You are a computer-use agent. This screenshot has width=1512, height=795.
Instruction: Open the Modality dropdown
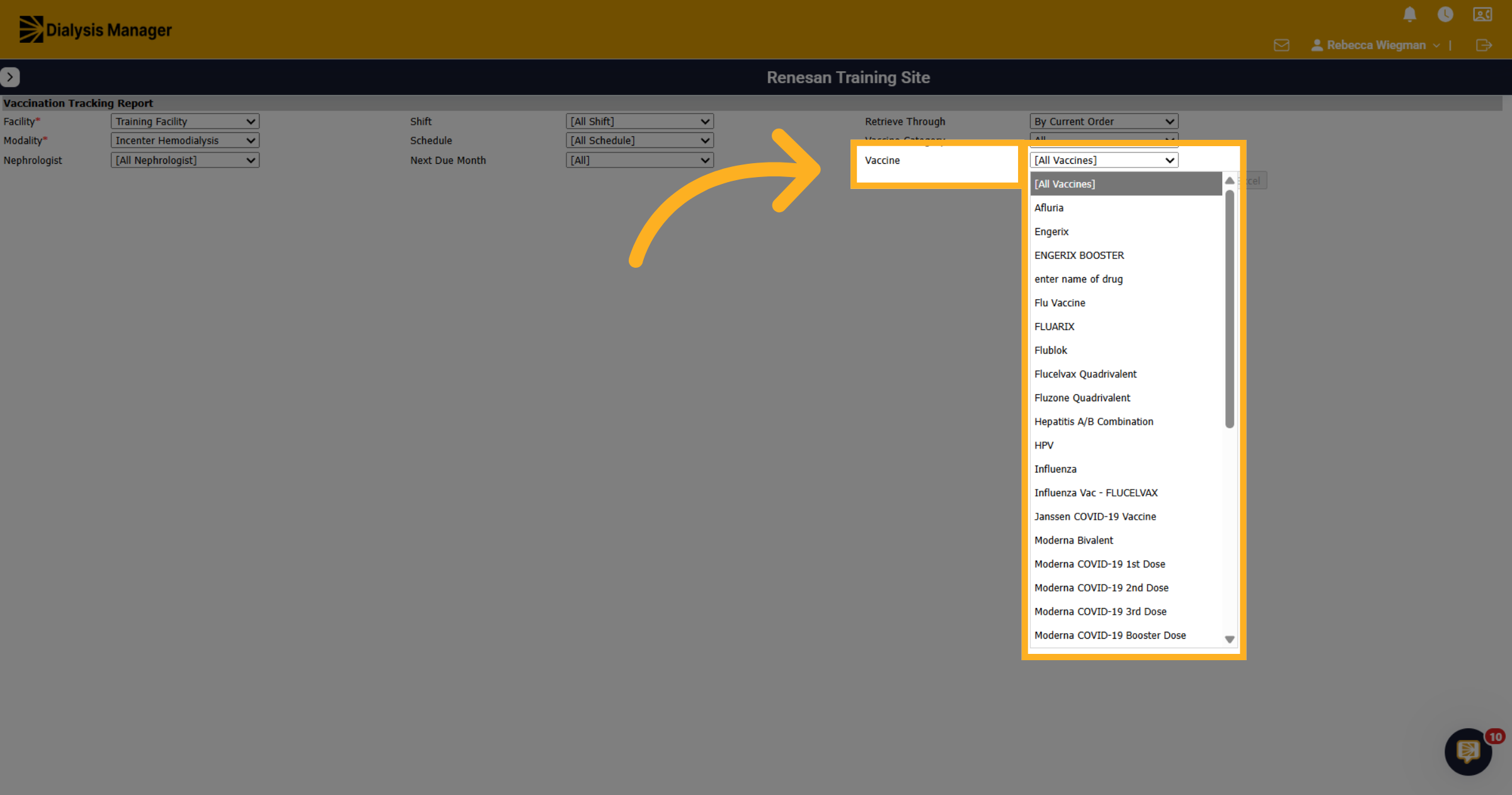point(185,140)
